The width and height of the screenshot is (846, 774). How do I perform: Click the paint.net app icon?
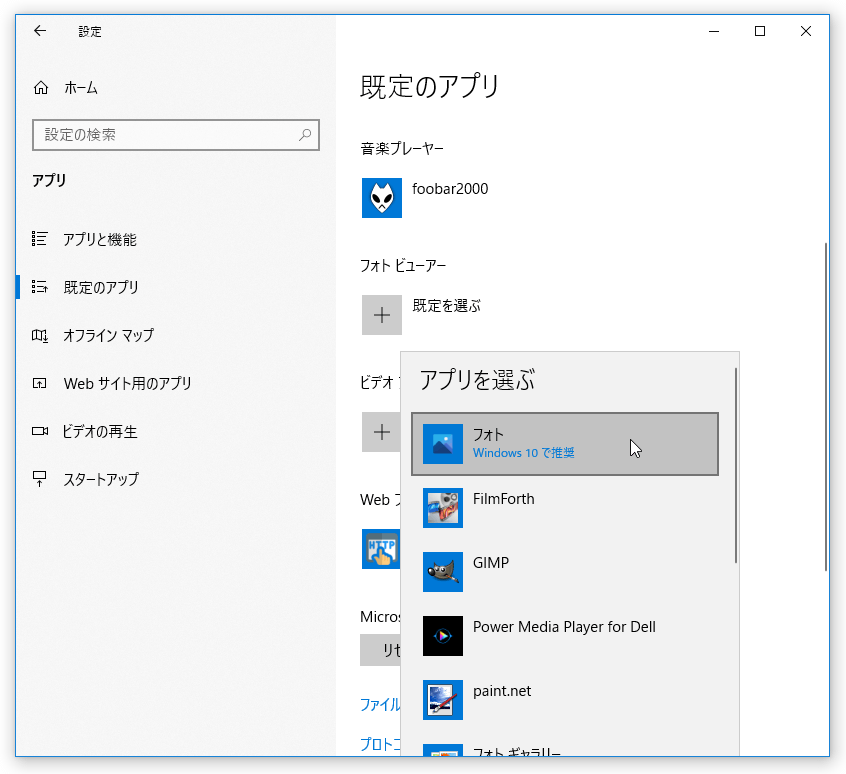point(442,700)
